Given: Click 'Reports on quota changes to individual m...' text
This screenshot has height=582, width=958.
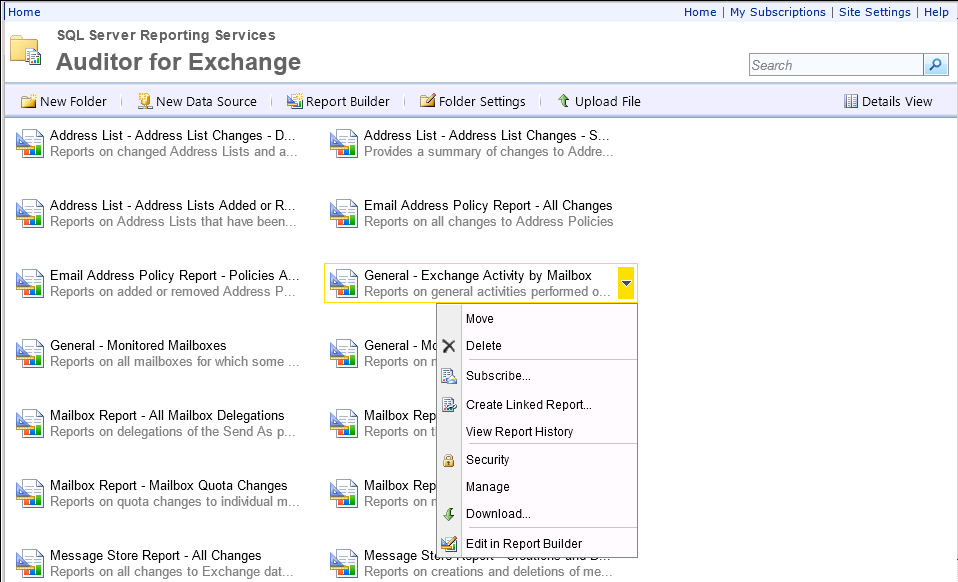Looking at the screenshot, I should [175, 501].
